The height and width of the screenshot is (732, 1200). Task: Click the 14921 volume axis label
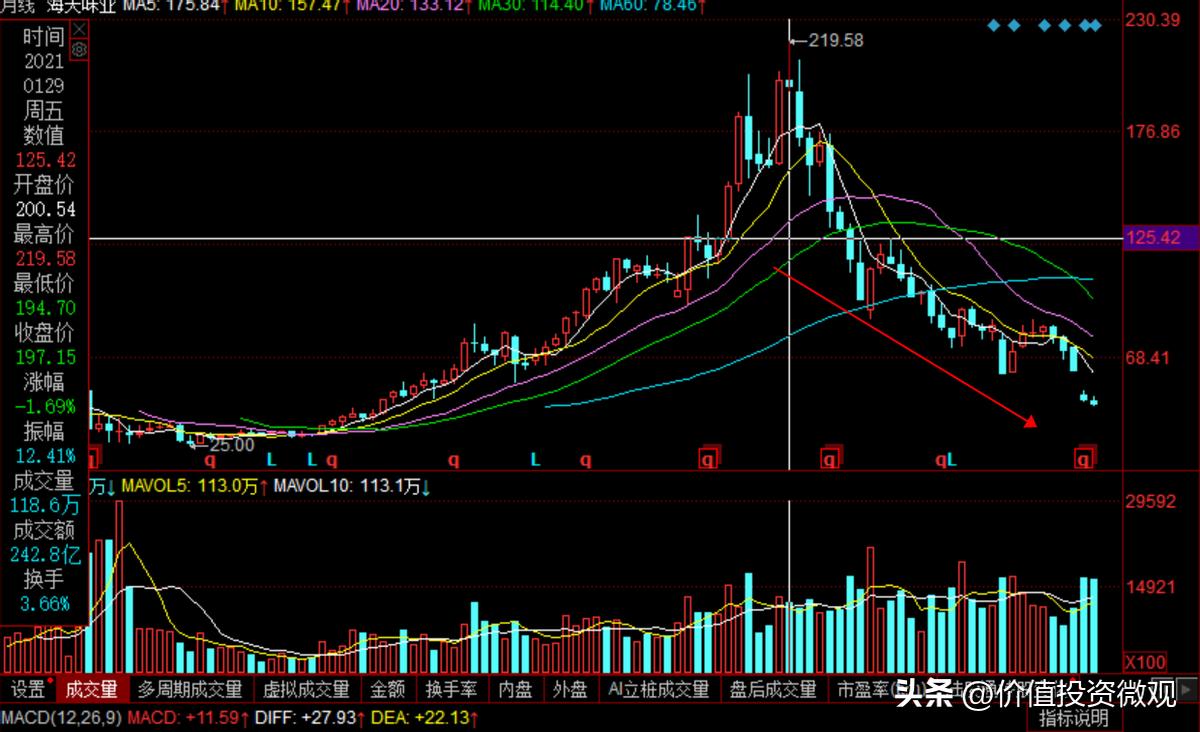[x=1150, y=587]
